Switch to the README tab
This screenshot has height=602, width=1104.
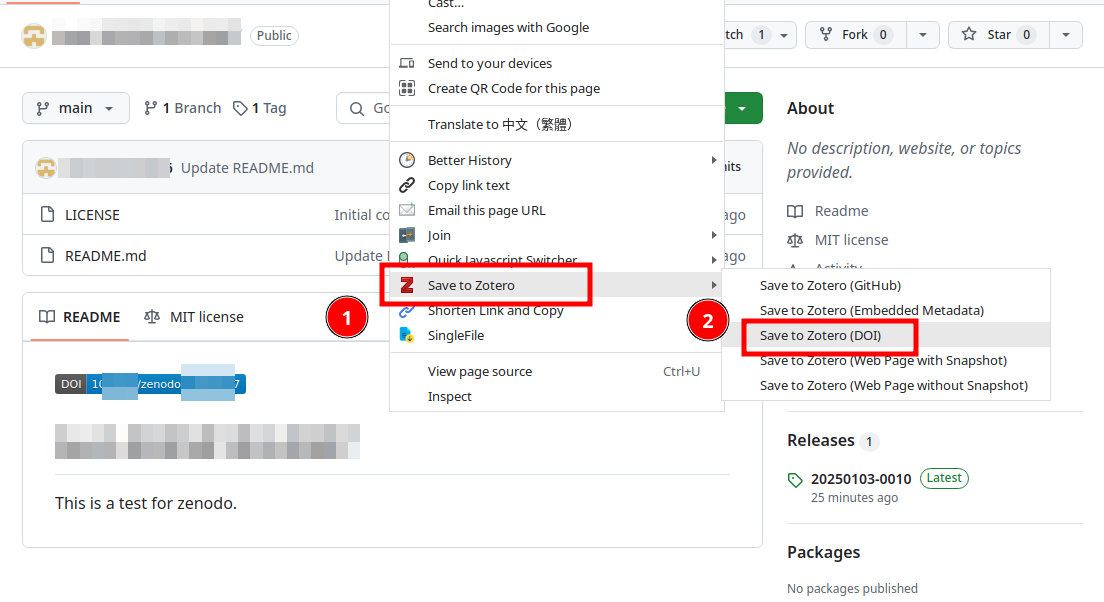80,317
